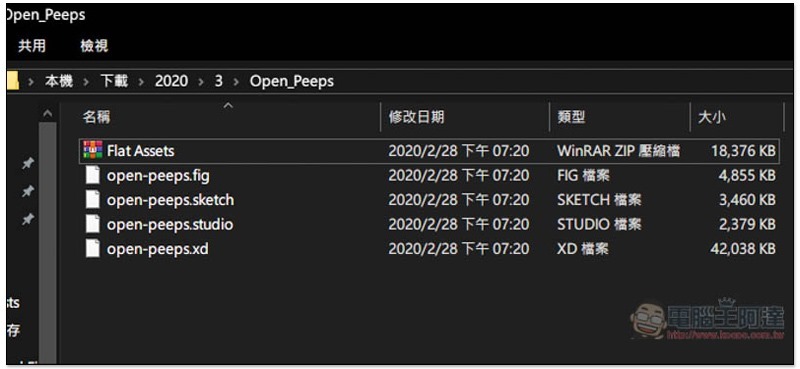Screen dimensions: 800x369
Task: Sort files by the 名稱 column header
Action: 96,117
